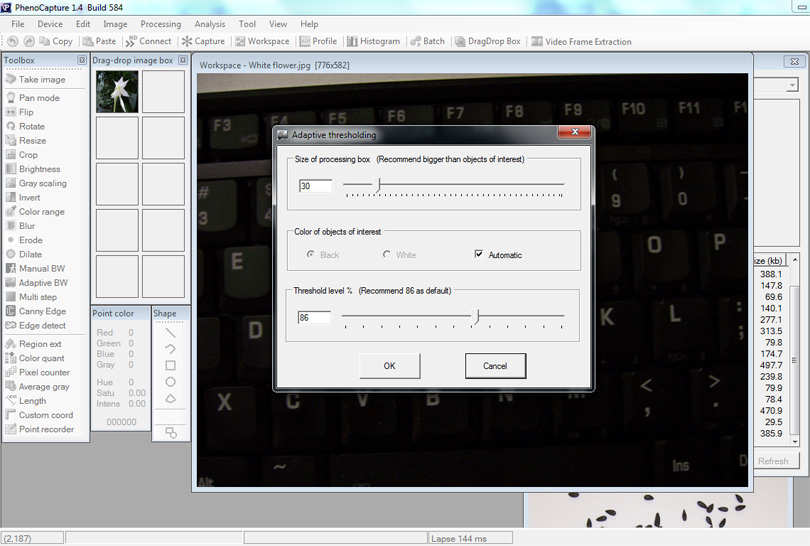Screen dimensions: 810x546
Task: Collapse the Toolbox panel header button
Action: click(82, 60)
